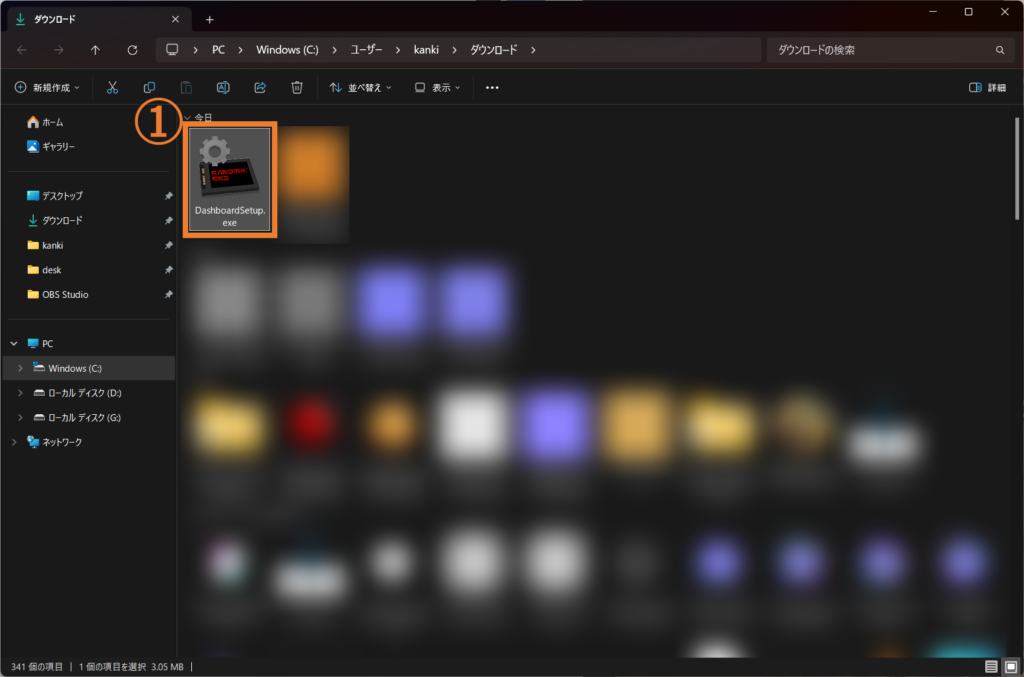Open the 並べ替え sort dropdown

coord(361,88)
